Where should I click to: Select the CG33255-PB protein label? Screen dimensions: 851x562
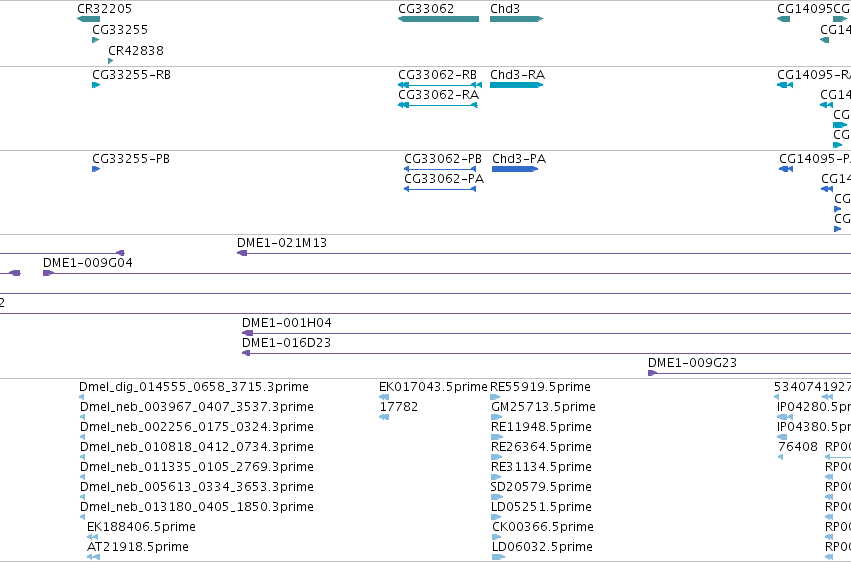click(131, 158)
